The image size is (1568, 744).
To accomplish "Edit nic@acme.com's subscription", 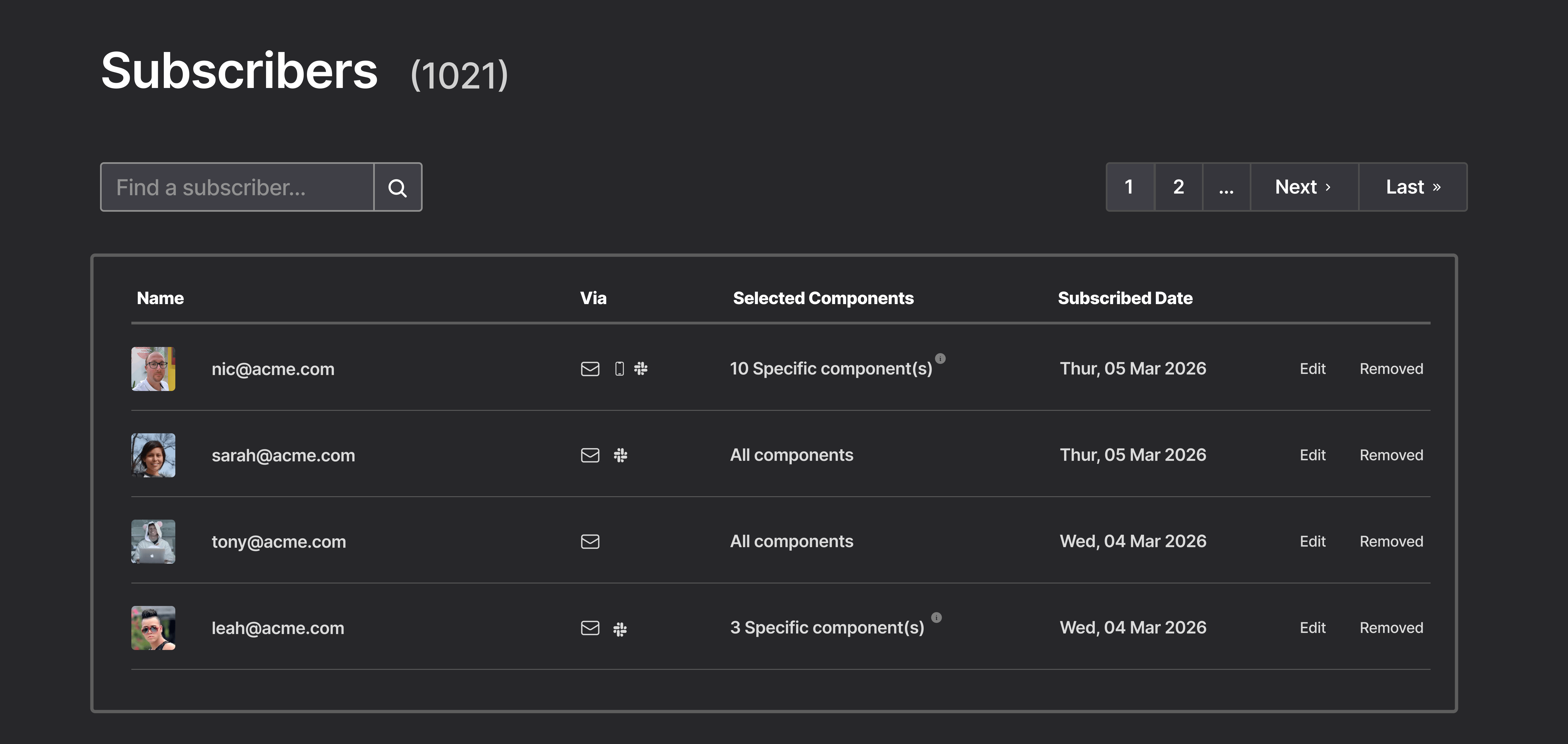I will [1313, 368].
